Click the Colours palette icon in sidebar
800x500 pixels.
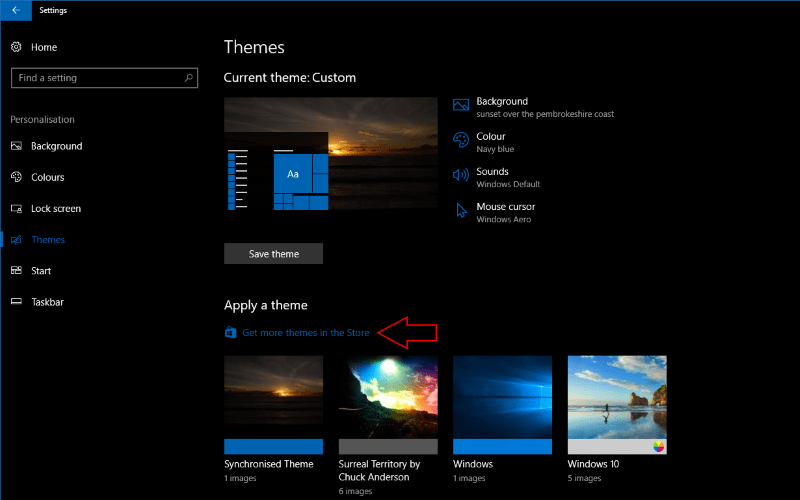click(x=16, y=177)
